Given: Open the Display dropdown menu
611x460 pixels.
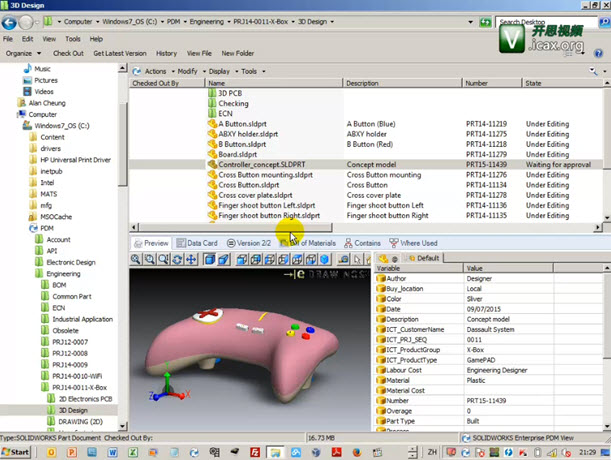Looking at the screenshot, I should pos(221,72).
